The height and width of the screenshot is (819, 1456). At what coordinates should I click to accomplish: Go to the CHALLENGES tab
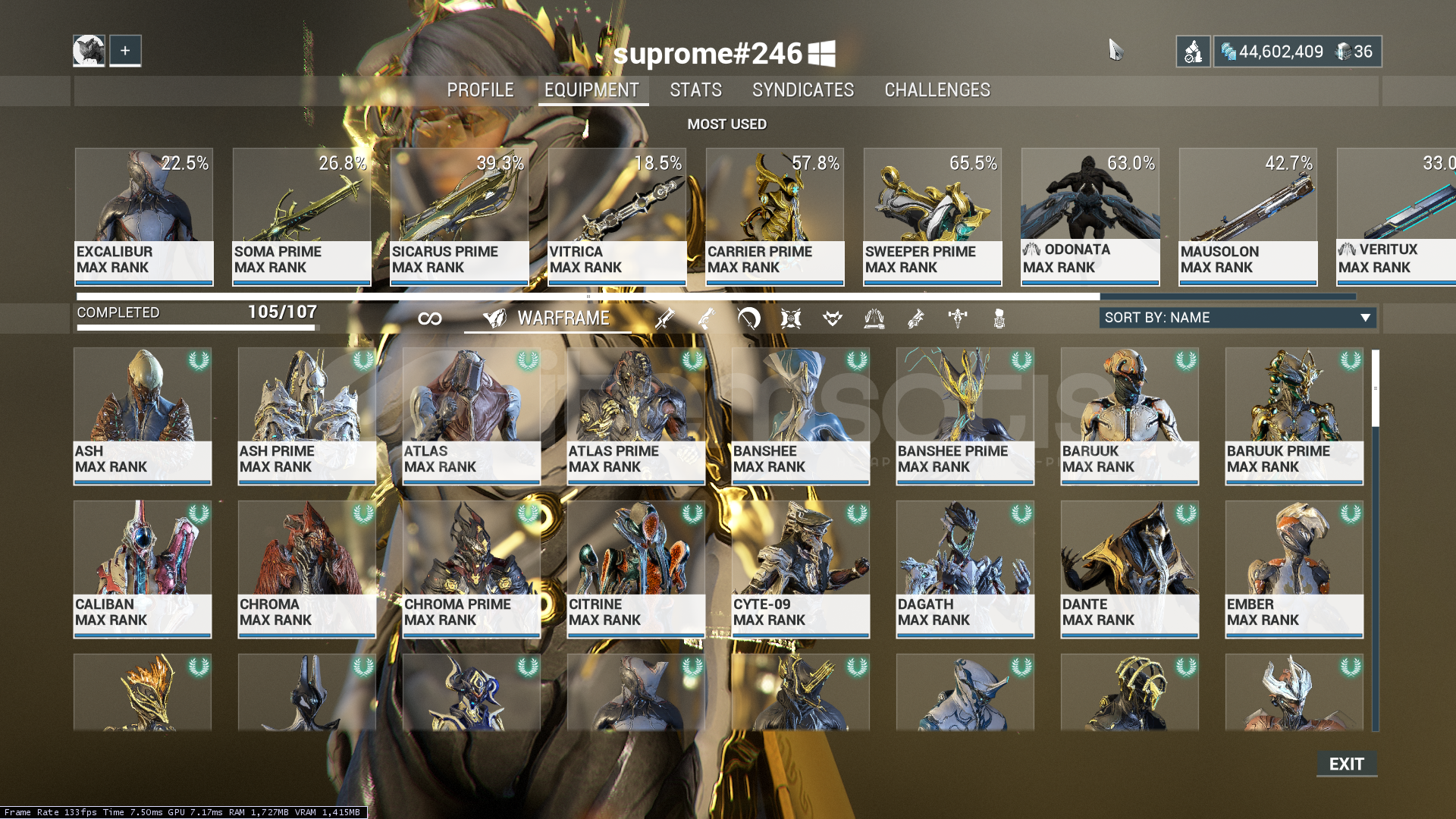click(937, 90)
